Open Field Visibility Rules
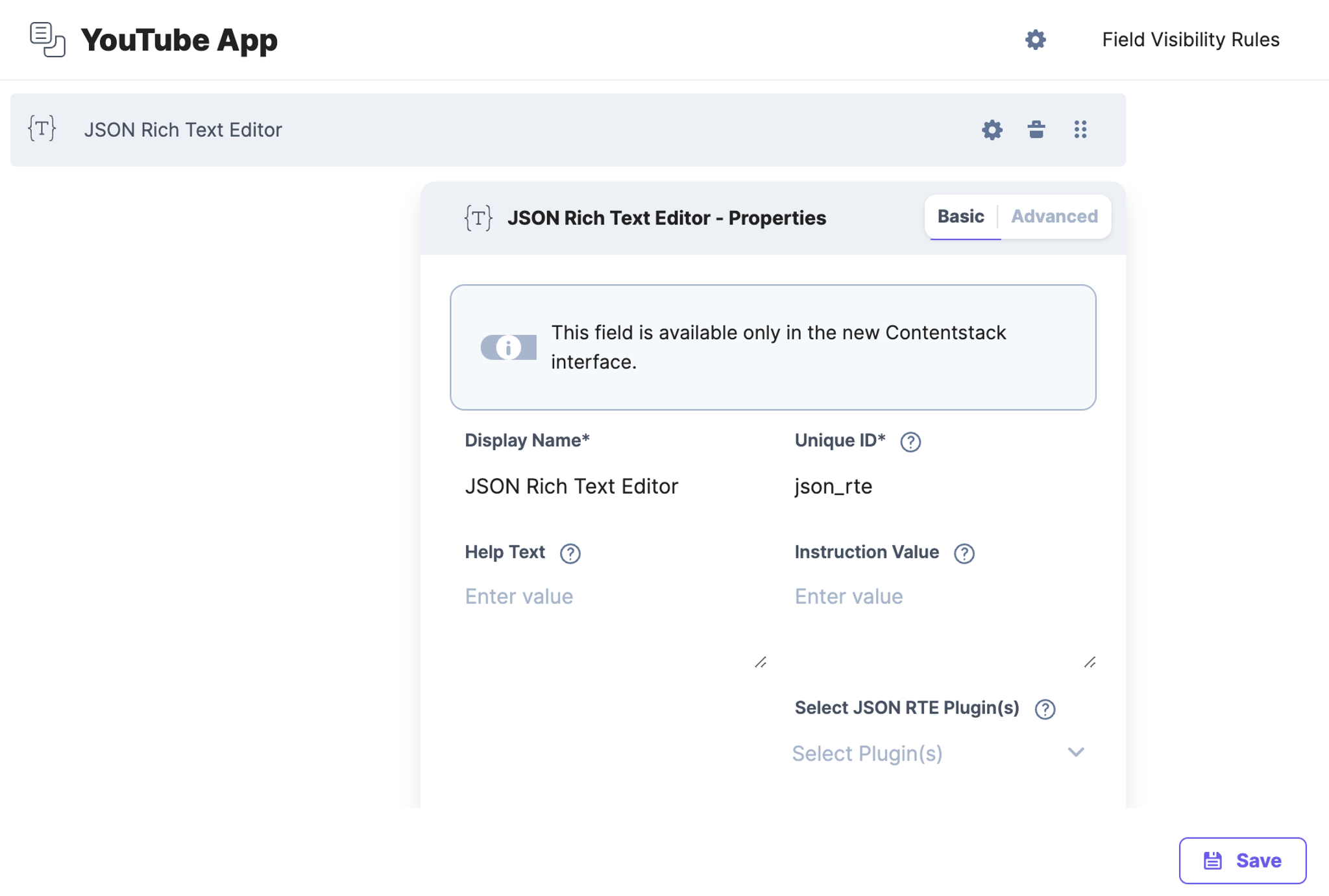1329x896 pixels. tap(1190, 40)
